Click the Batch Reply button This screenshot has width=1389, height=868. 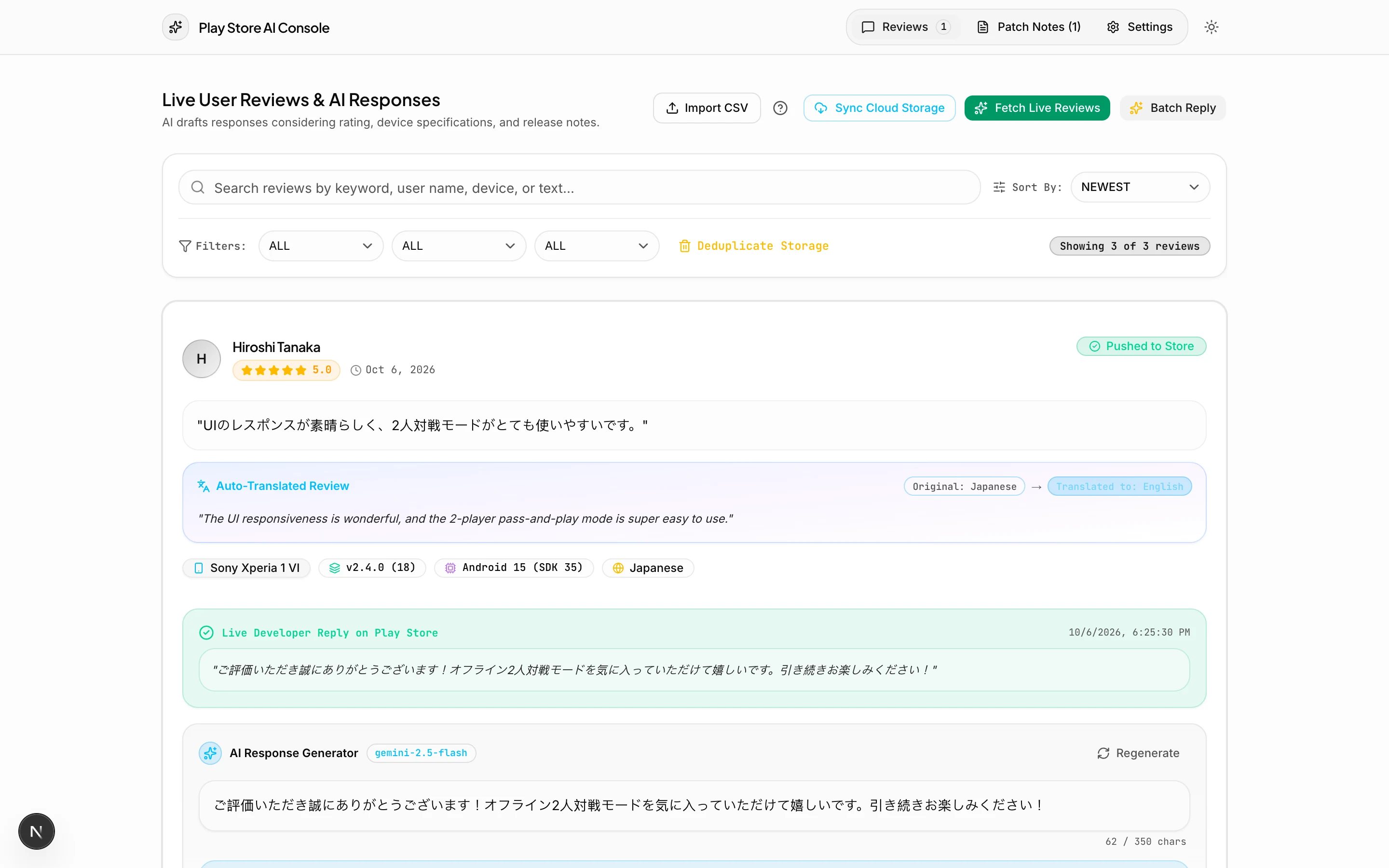pos(1172,108)
